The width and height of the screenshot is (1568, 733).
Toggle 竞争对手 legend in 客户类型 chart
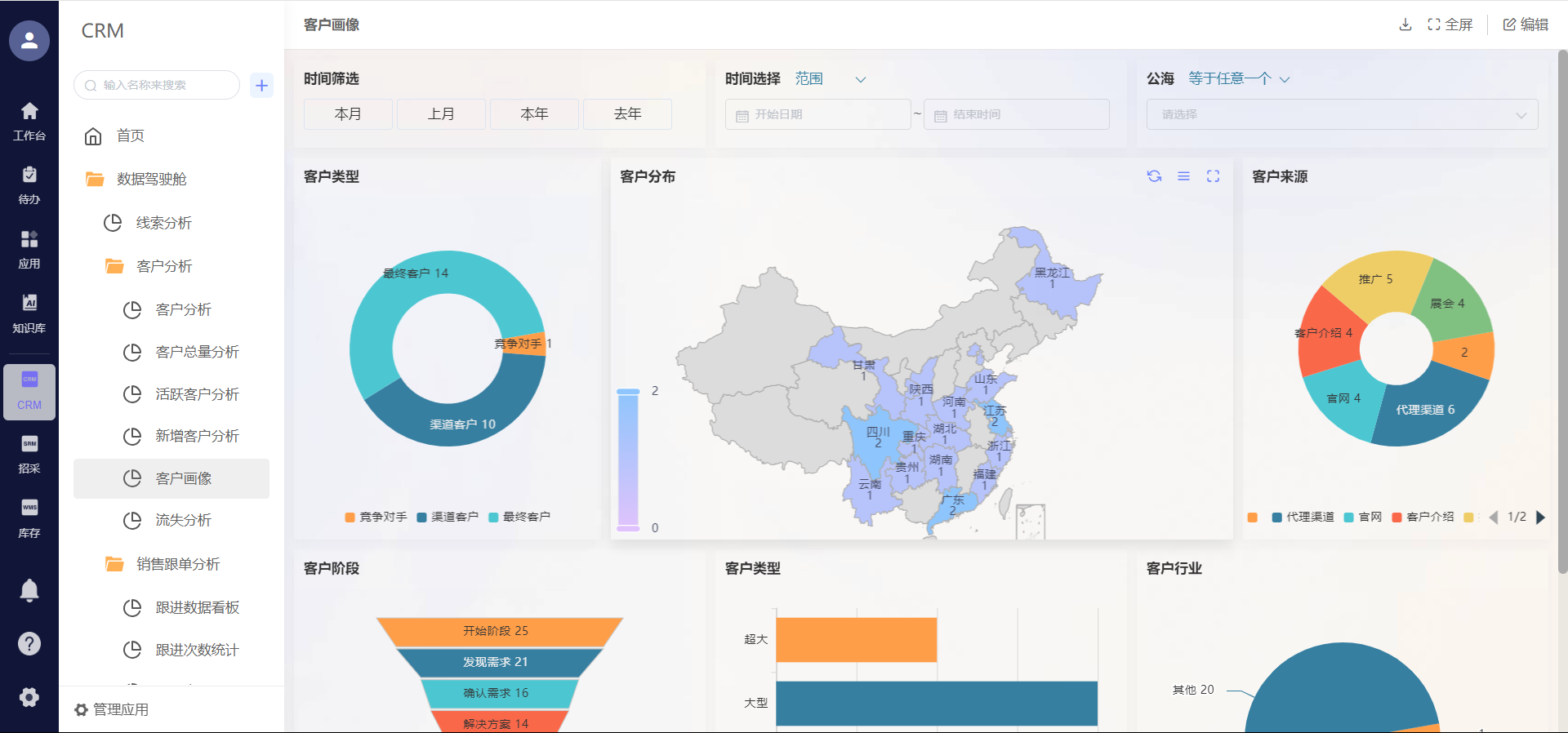[x=376, y=517]
